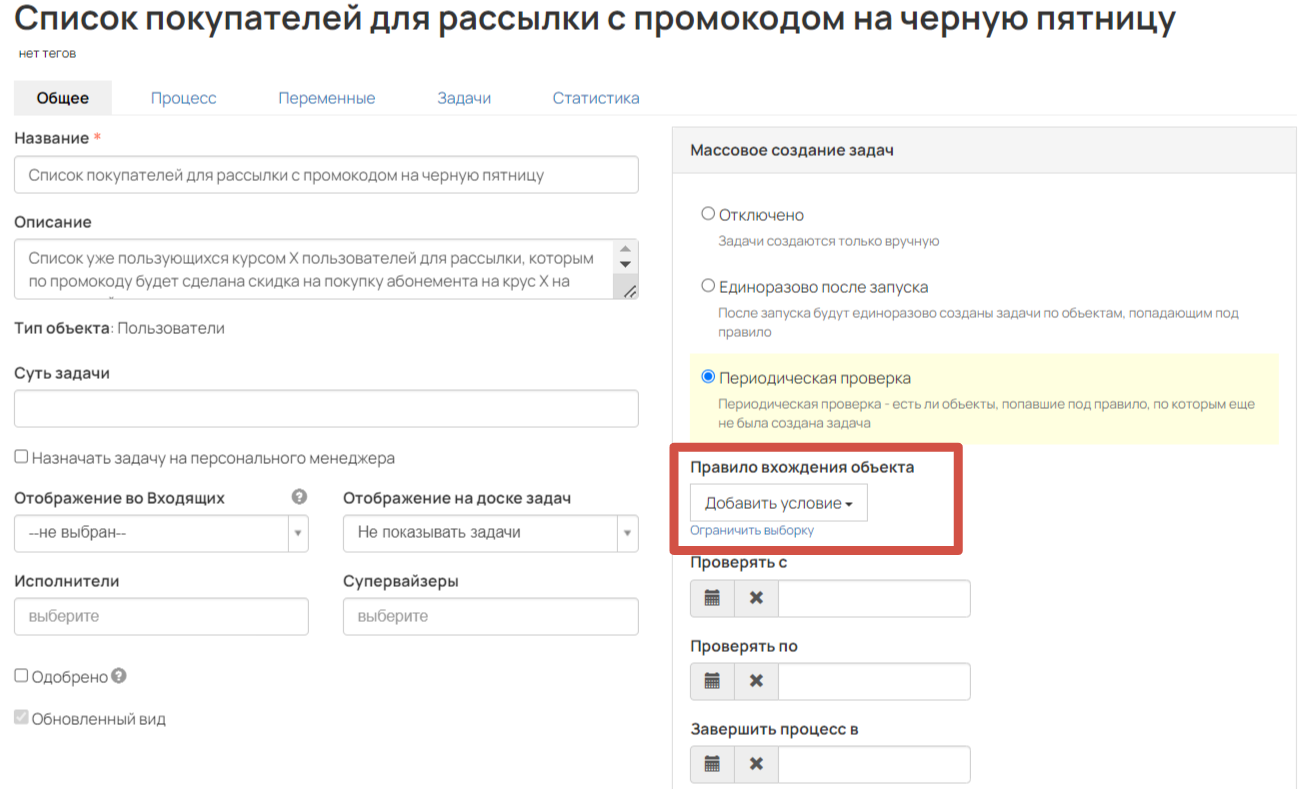The image size is (1311, 789).
Task: Open Супервайзеры selection field
Action: [490, 616]
